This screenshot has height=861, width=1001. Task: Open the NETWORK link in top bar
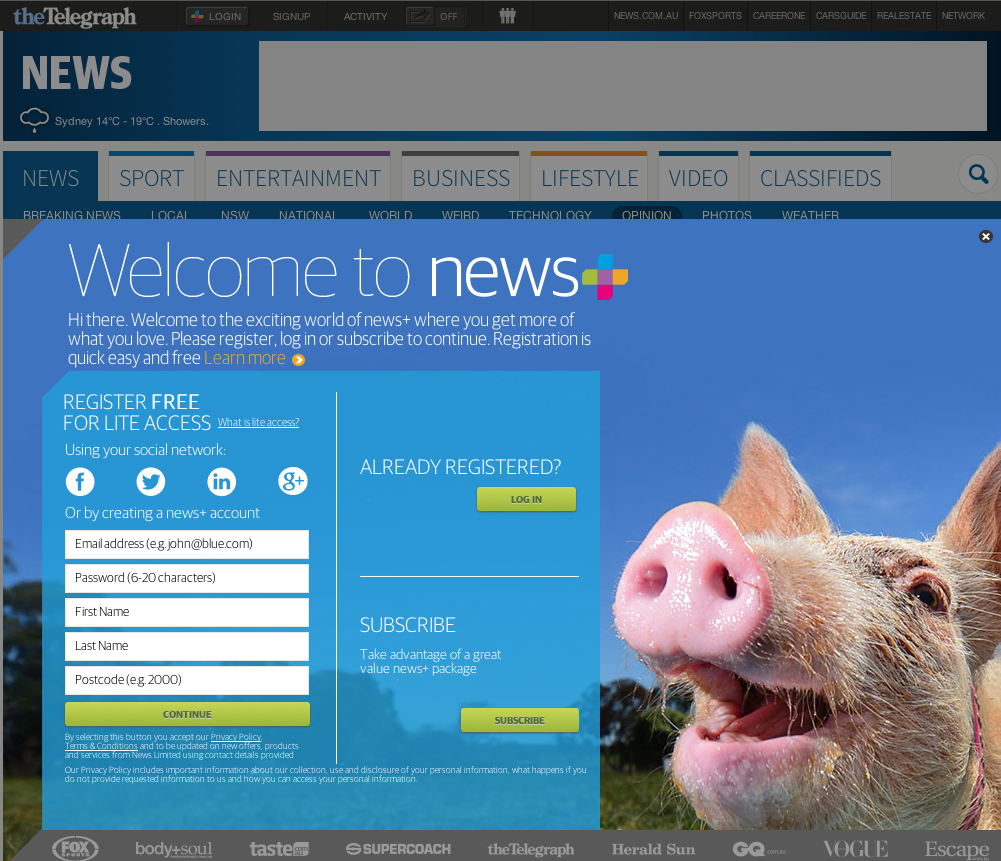[x=963, y=15]
